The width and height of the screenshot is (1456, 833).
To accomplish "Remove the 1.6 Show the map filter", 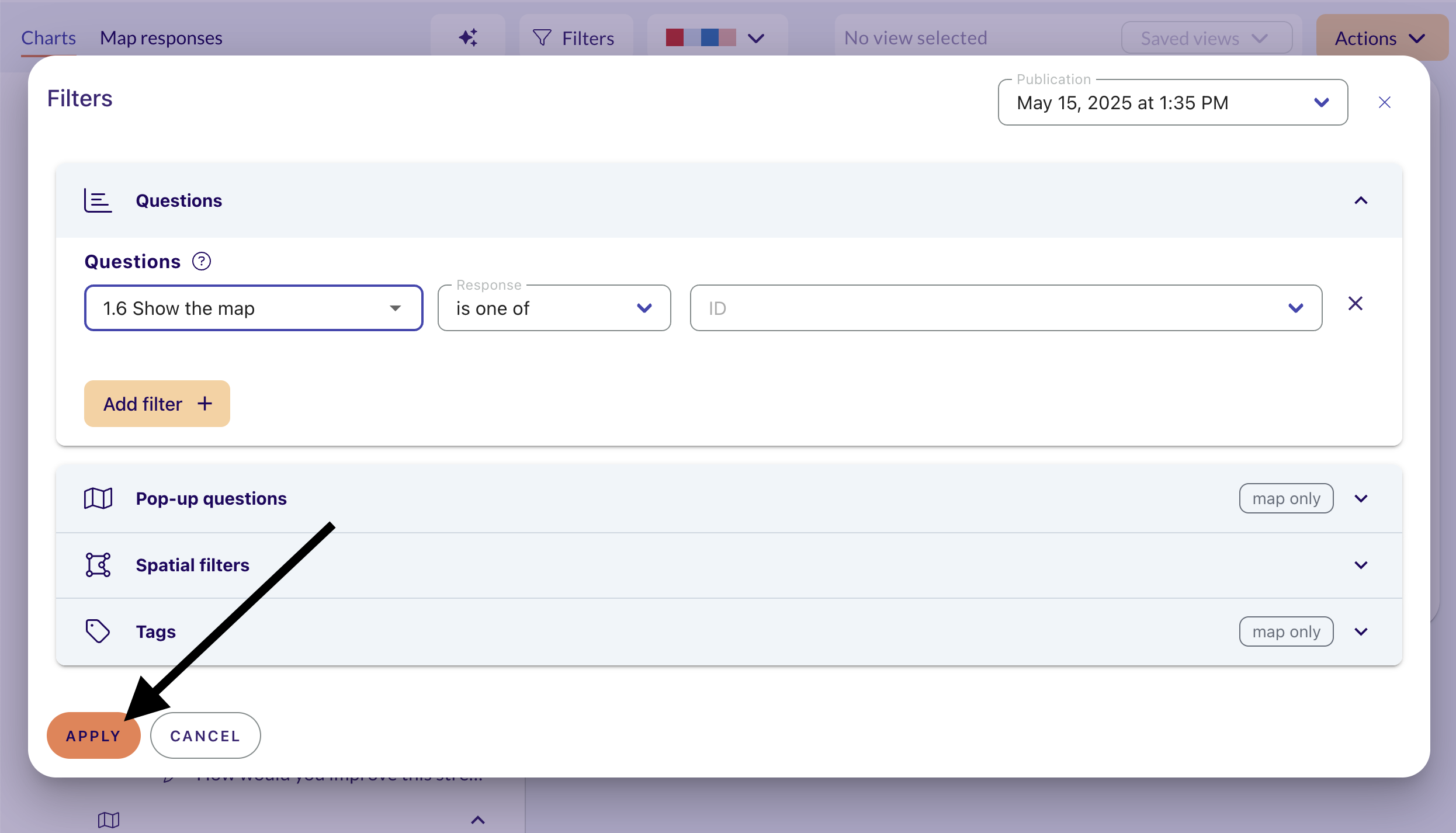I will click(1356, 303).
